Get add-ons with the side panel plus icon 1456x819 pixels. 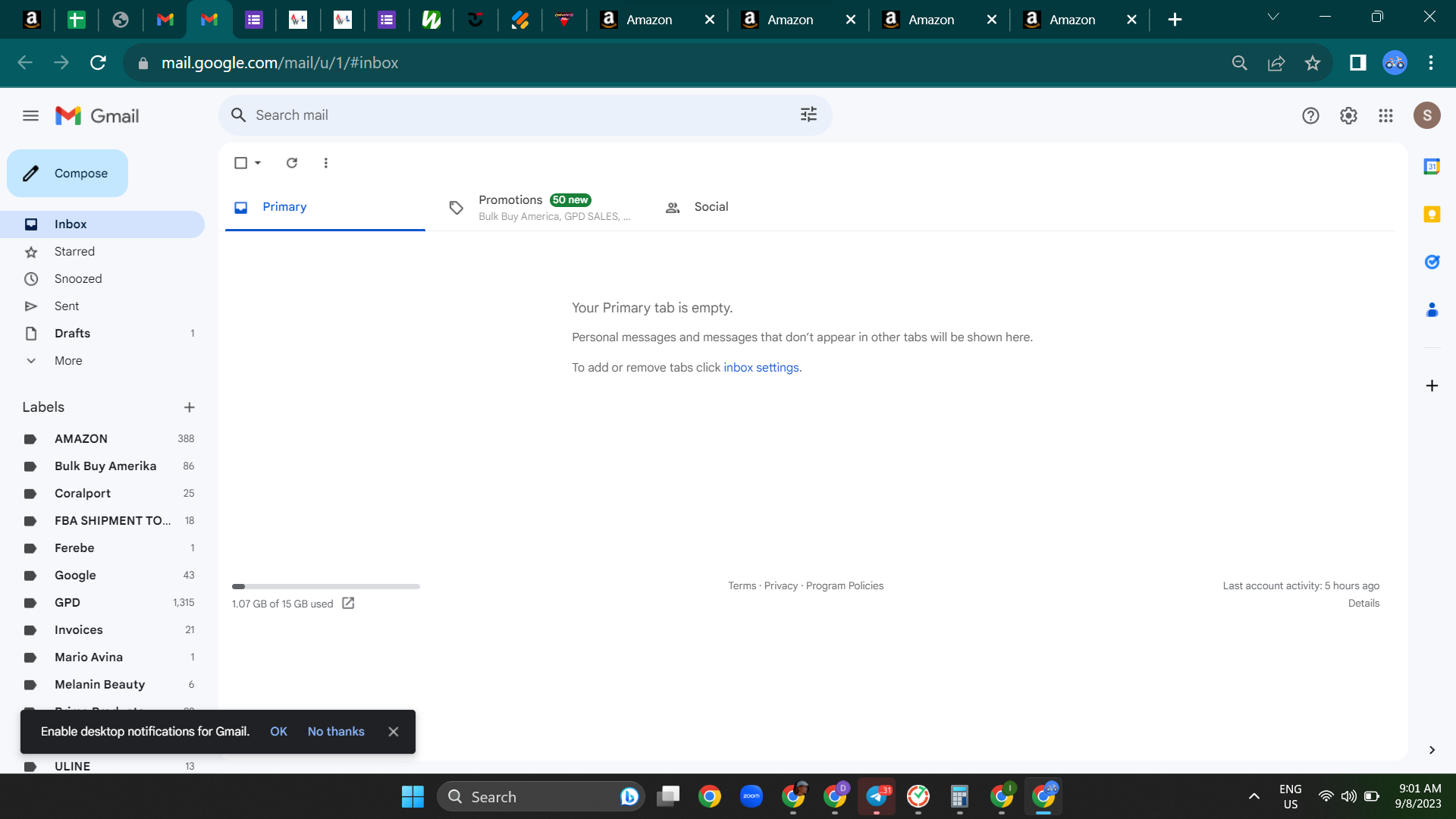pyautogui.click(x=1432, y=386)
